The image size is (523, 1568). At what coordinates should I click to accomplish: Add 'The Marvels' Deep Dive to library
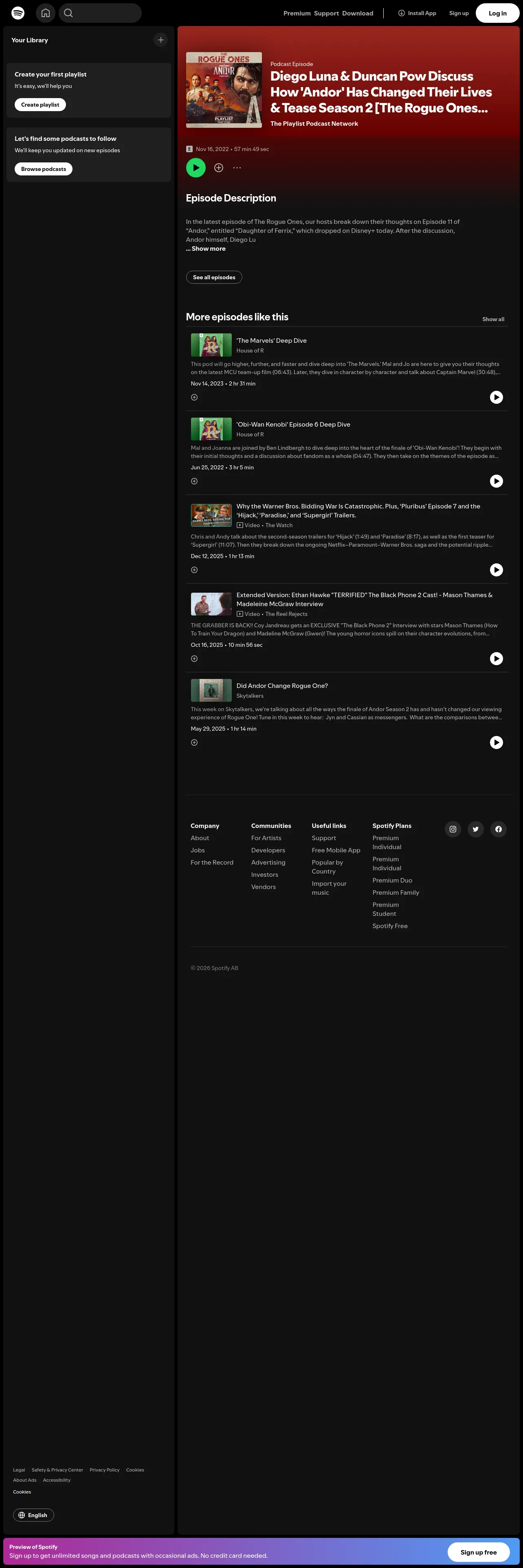pyautogui.click(x=194, y=397)
